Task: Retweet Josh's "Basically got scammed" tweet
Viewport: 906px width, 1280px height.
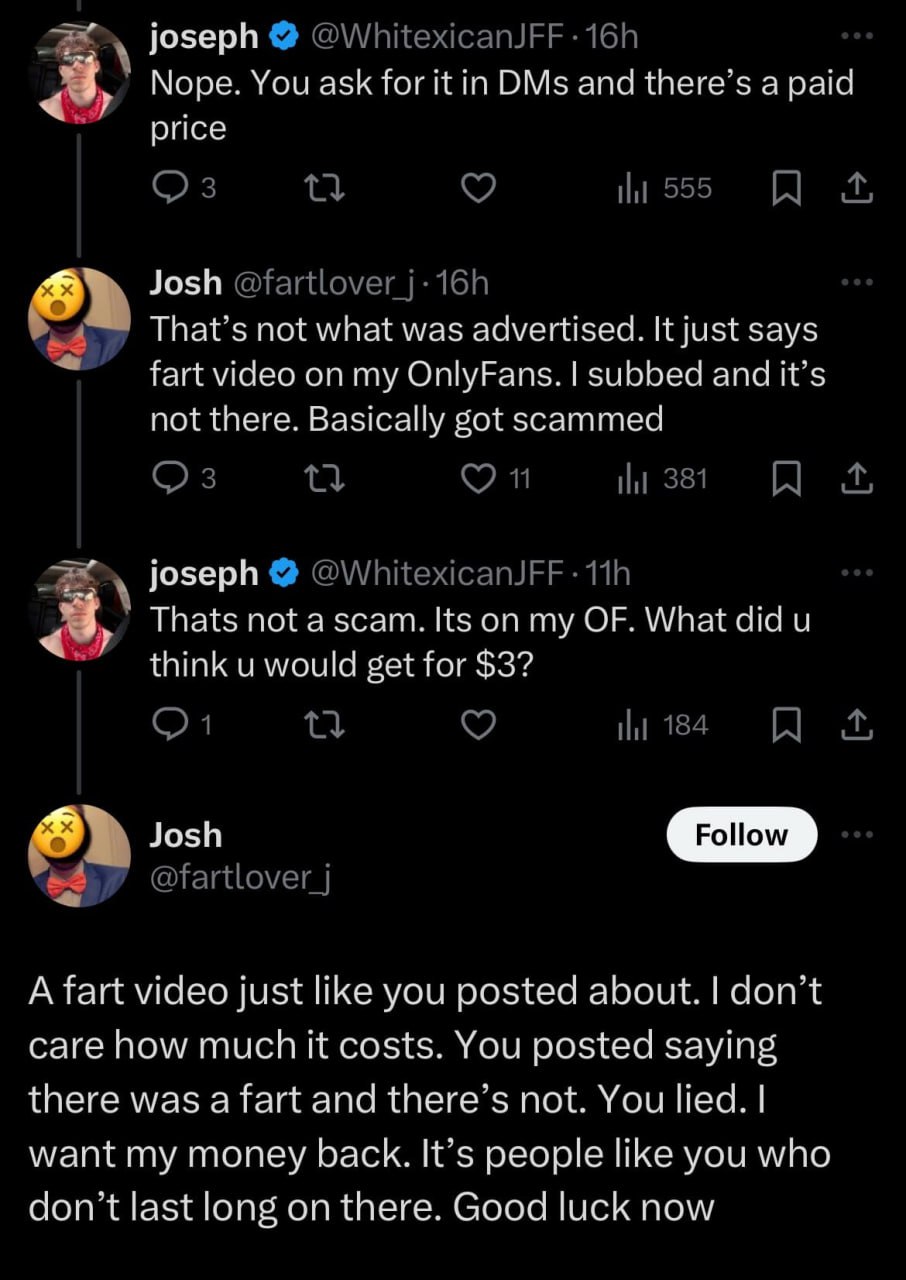Action: 323,480
